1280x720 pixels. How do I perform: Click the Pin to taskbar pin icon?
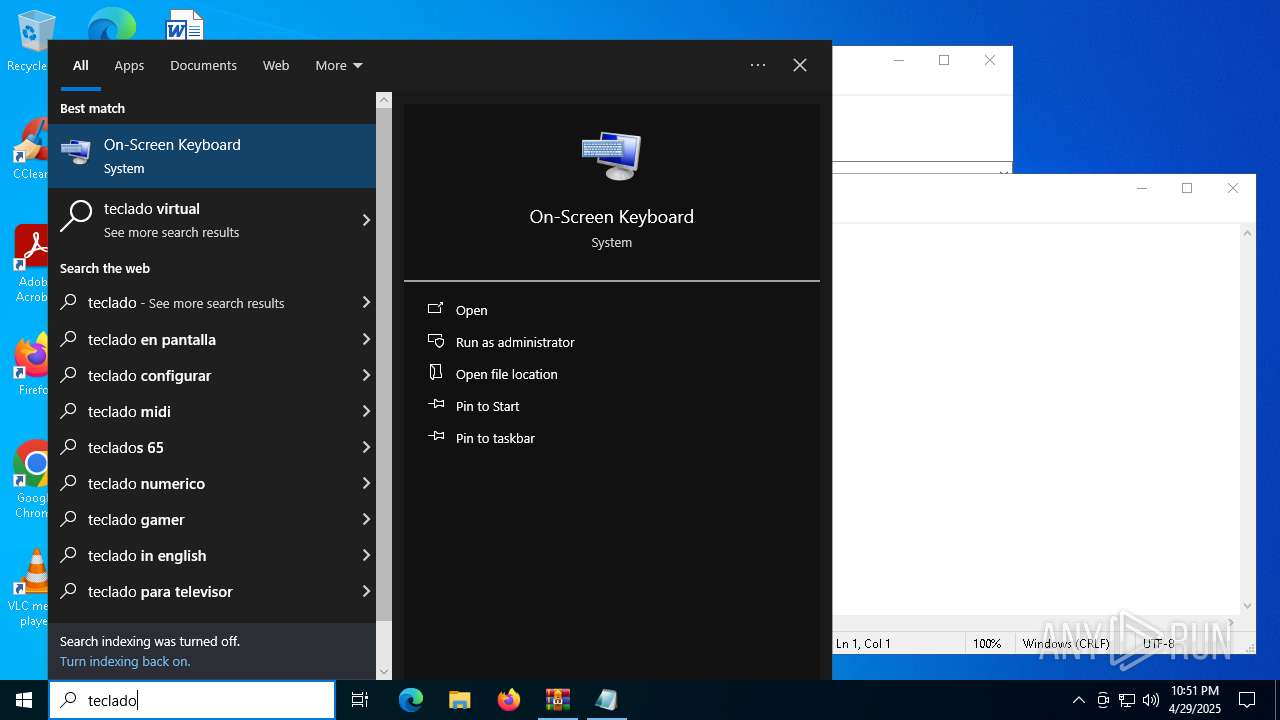(436, 437)
